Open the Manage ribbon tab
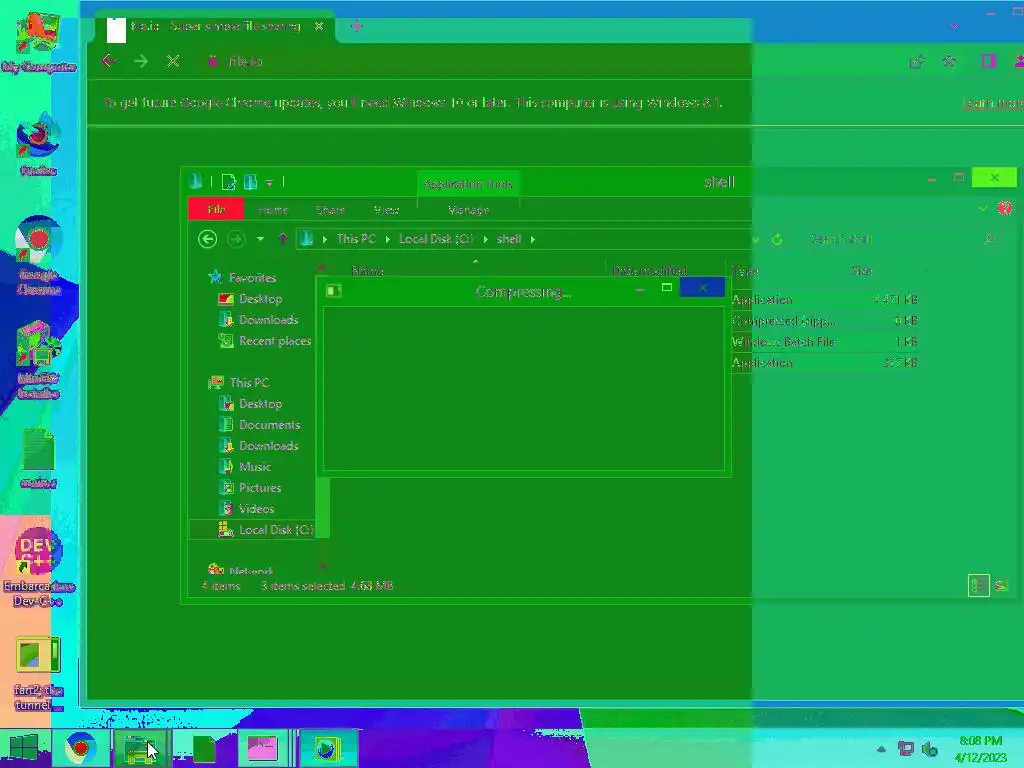This screenshot has height=768, width=1024. (468, 210)
